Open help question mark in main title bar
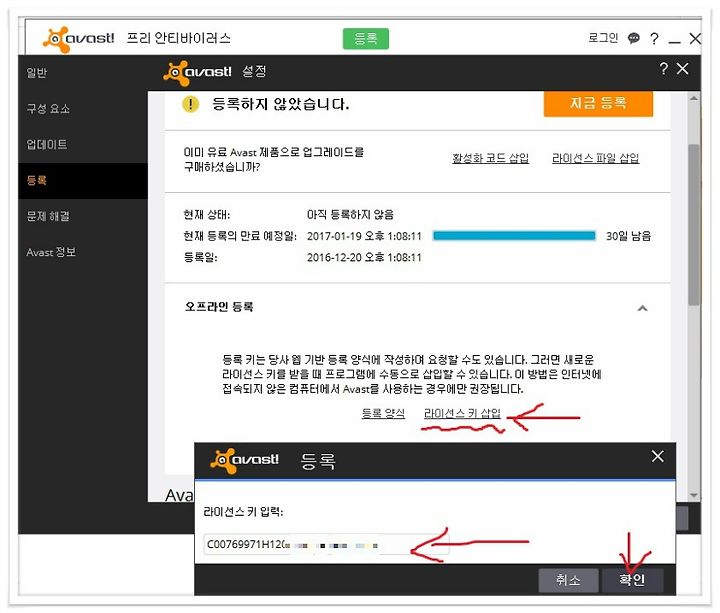The height and width of the screenshot is (613, 720). [654, 39]
